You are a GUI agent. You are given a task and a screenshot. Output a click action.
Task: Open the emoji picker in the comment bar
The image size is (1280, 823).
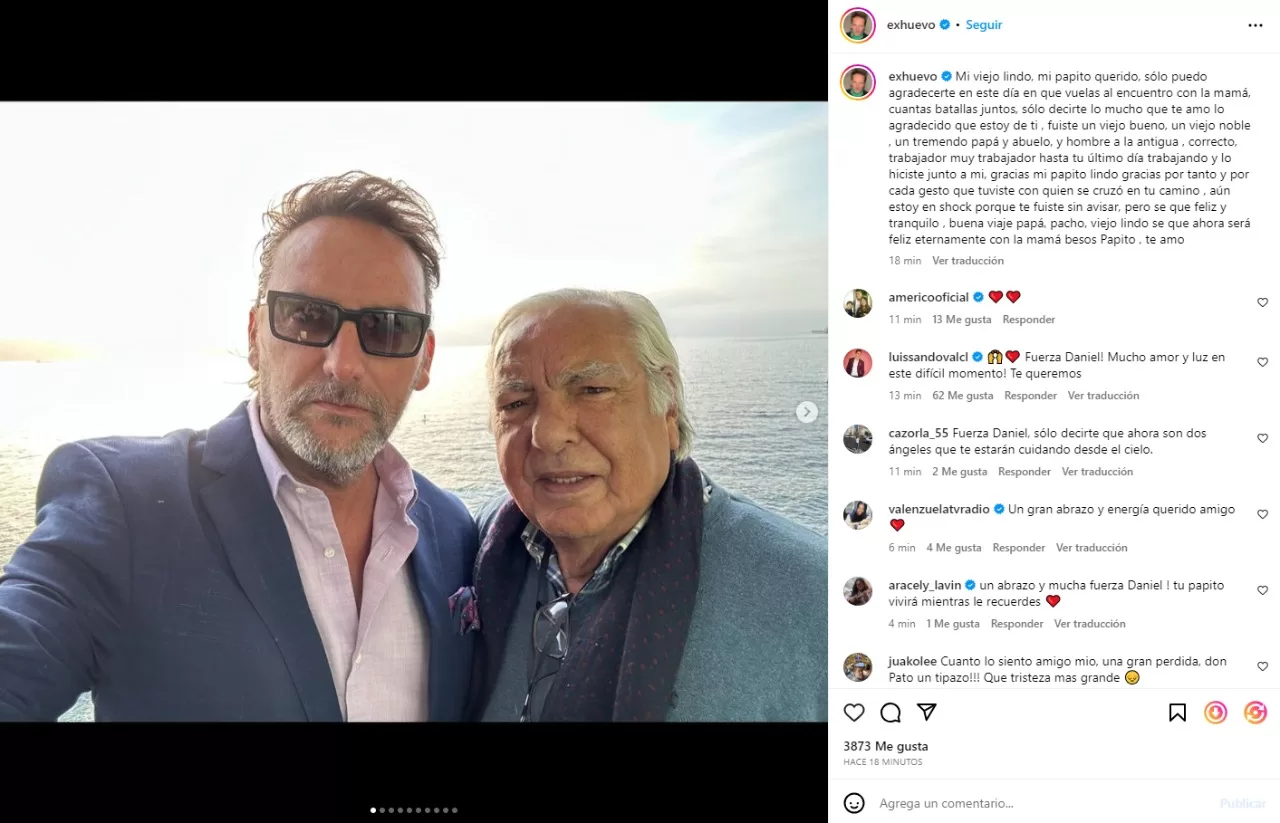[854, 803]
